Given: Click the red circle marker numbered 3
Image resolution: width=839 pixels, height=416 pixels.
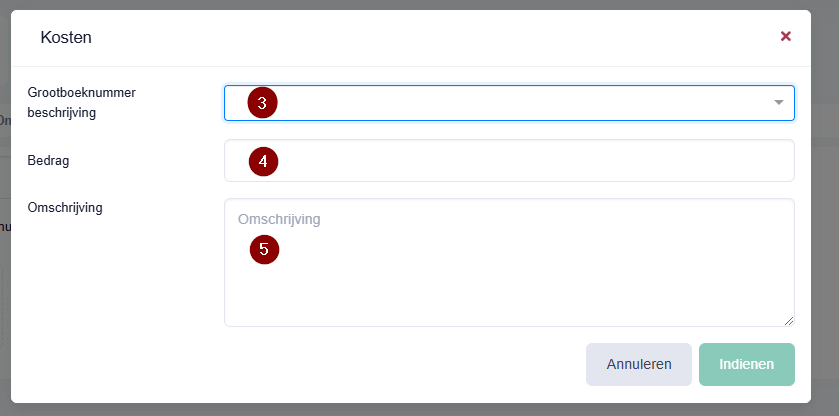Looking at the screenshot, I should click(262, 103).
